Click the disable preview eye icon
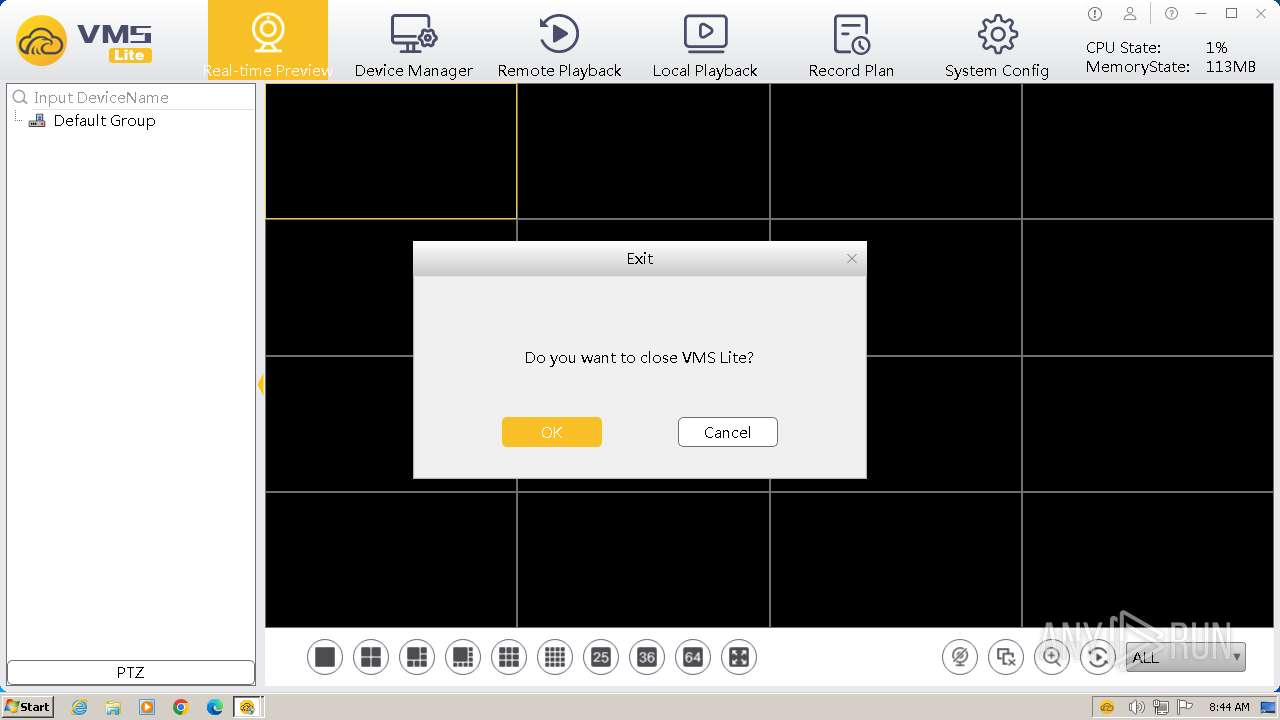The height and width of the screenshot is (720, 1280). pyautogui.click(x=960, y=657)
